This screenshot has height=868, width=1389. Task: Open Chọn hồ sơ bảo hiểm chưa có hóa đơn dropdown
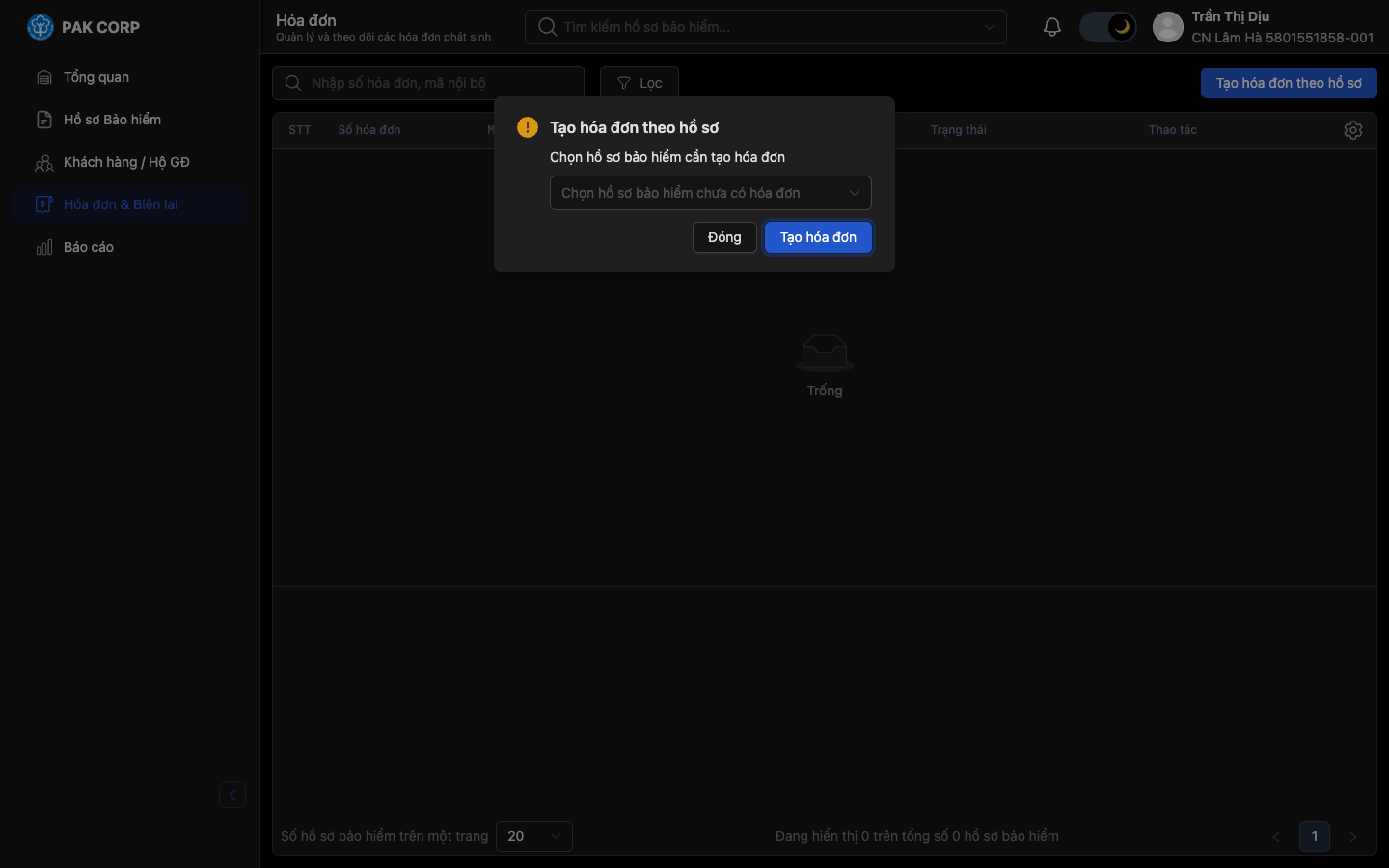pos(711,193)
